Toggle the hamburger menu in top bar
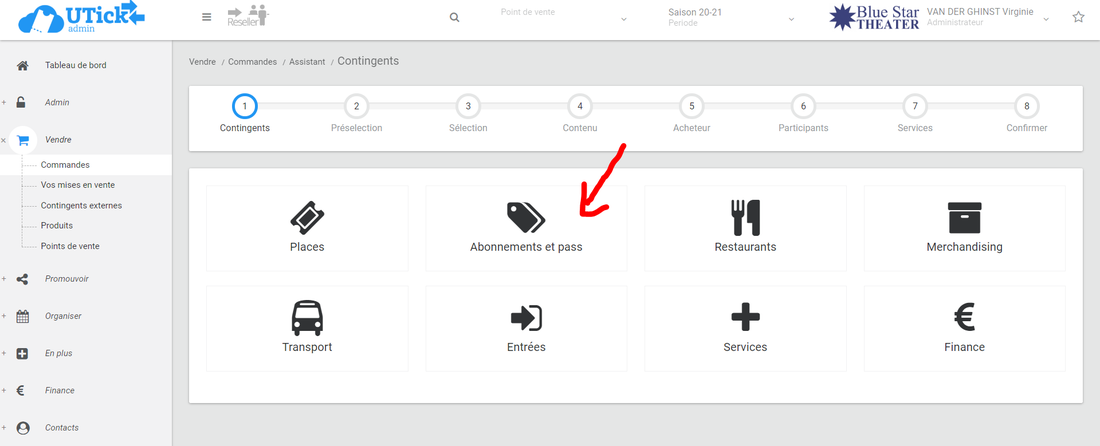1100x446 pixels. click(207, 17)
